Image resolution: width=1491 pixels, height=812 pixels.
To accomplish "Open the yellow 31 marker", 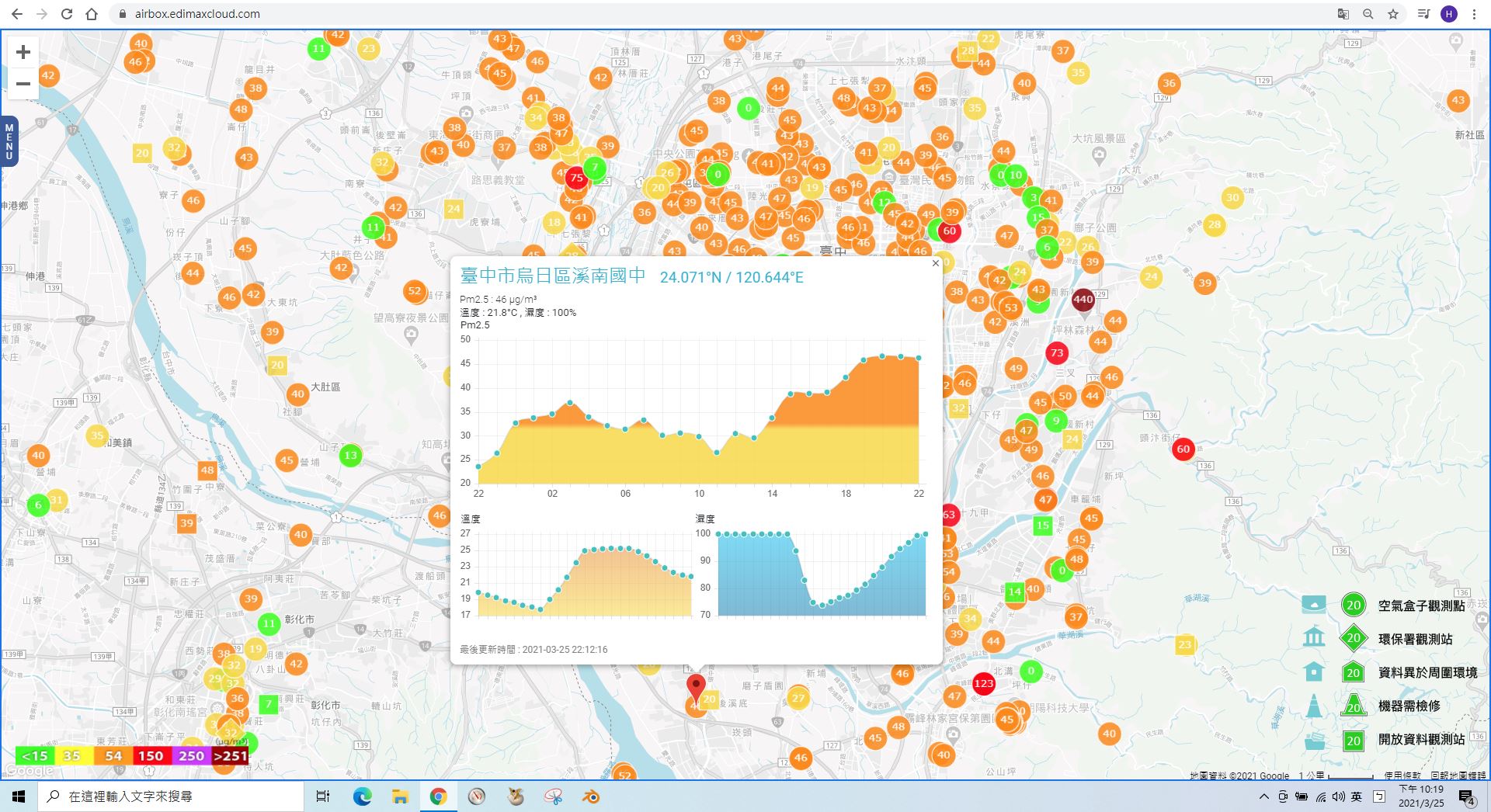I will [x=57, y=499].
